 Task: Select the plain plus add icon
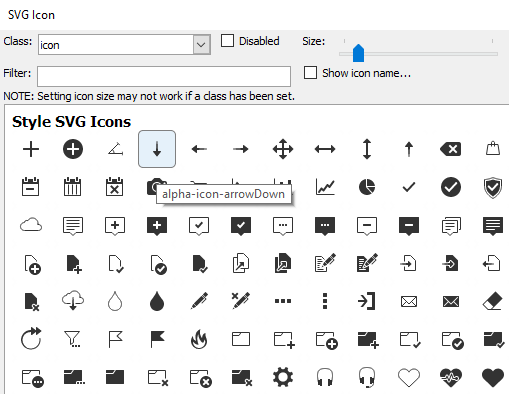pyautogui.click(x=31, y=149)
